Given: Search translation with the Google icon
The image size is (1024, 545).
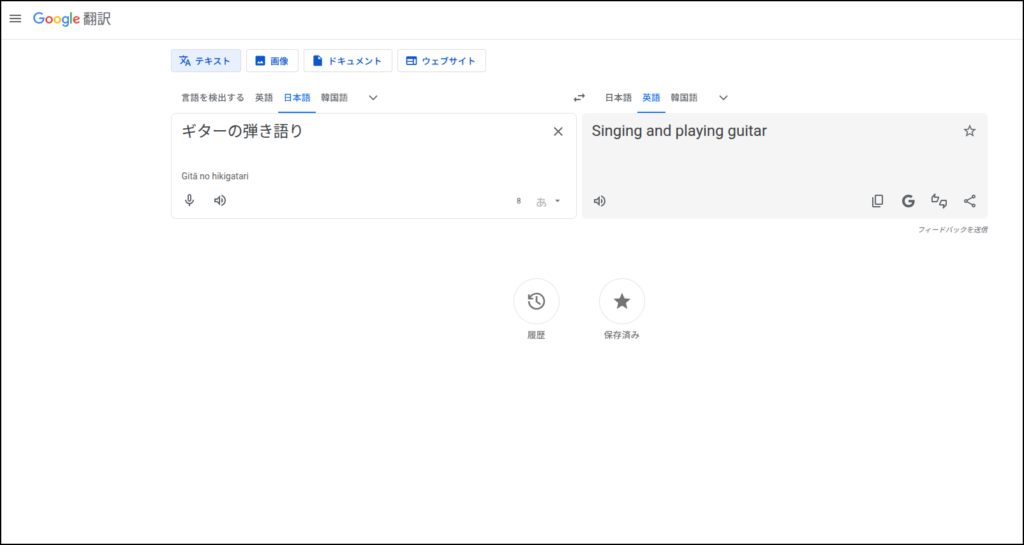Looking at the screenshot, I should click(908, 201).
